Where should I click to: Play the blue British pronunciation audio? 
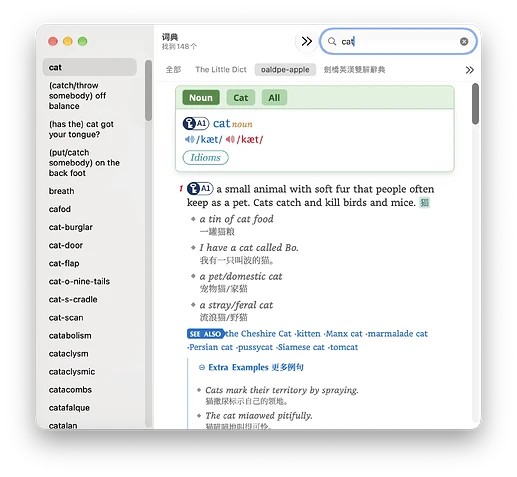pyautogui.click(x=190, y=139)
